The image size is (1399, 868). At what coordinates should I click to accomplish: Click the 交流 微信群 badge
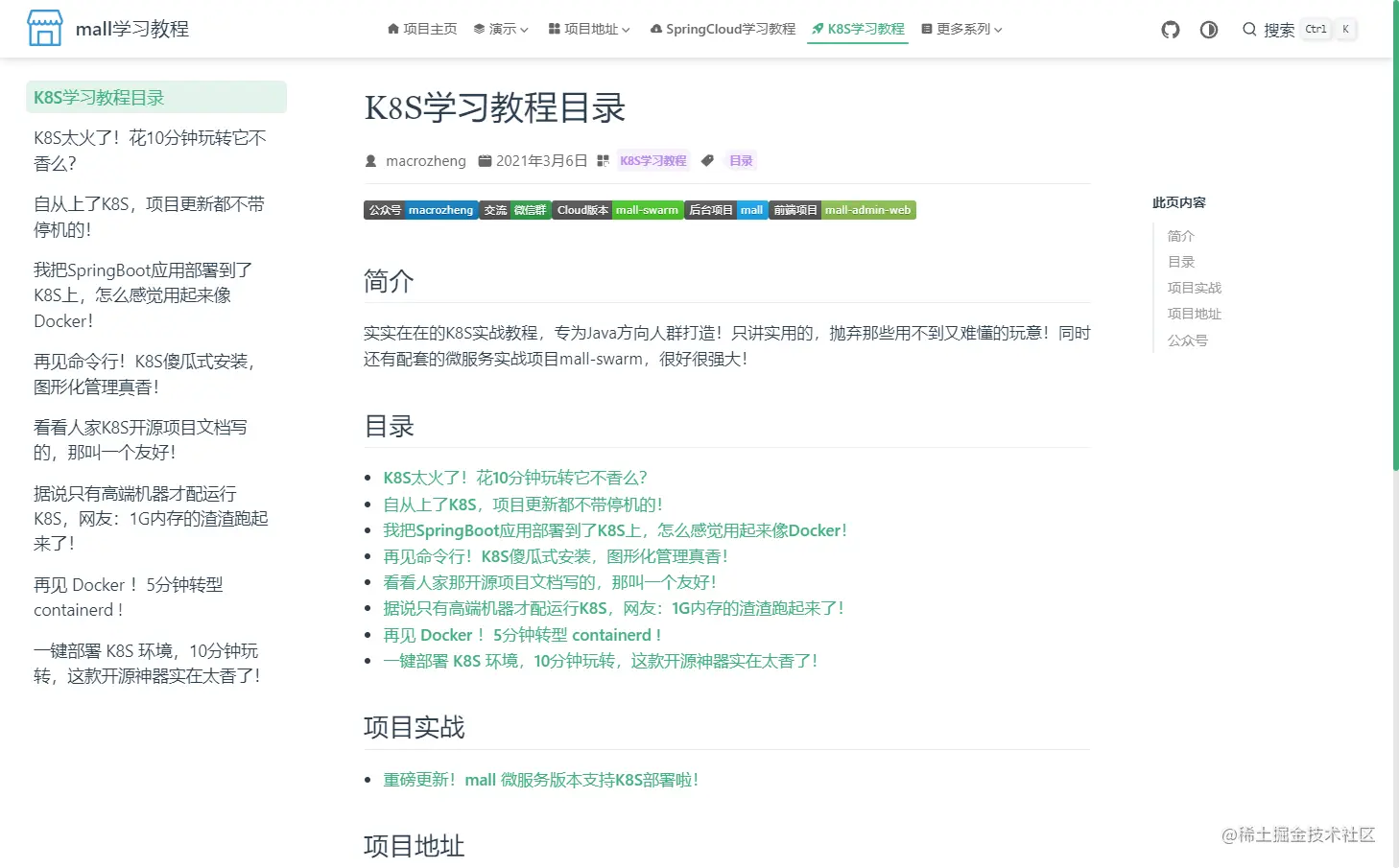point(515,210)
